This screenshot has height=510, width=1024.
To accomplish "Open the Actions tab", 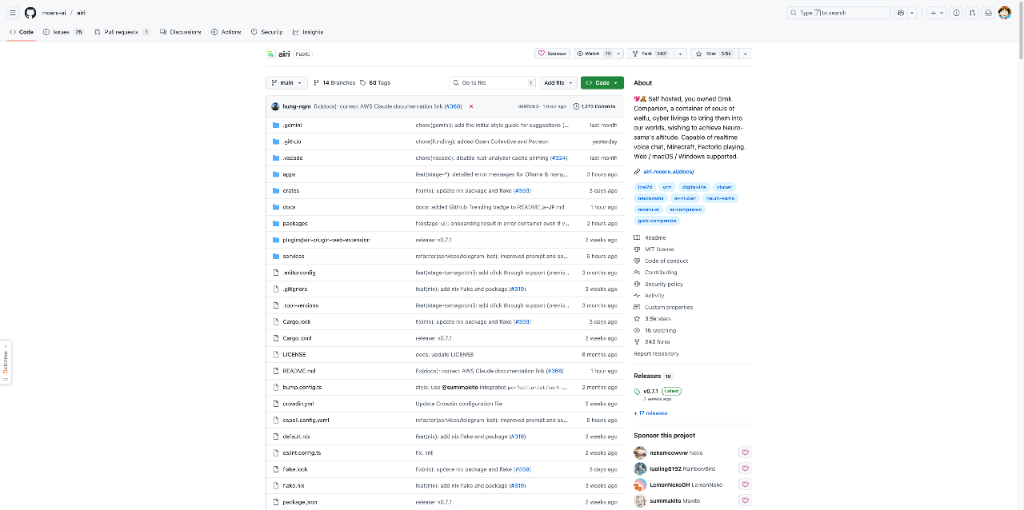I will coord(226,32).
